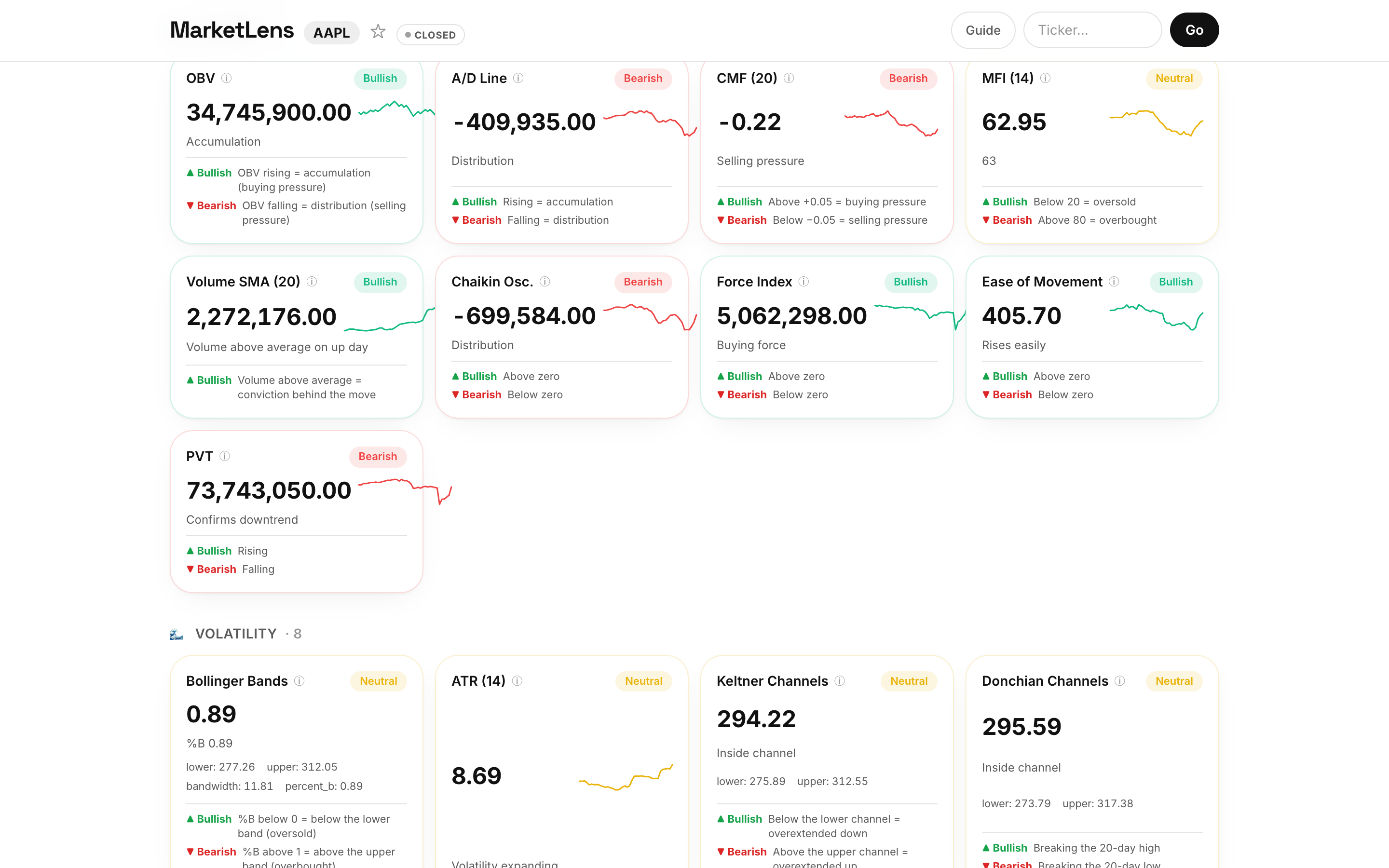
Task: Show Keltner Channels info icon
Action: (x=840, y=680)
